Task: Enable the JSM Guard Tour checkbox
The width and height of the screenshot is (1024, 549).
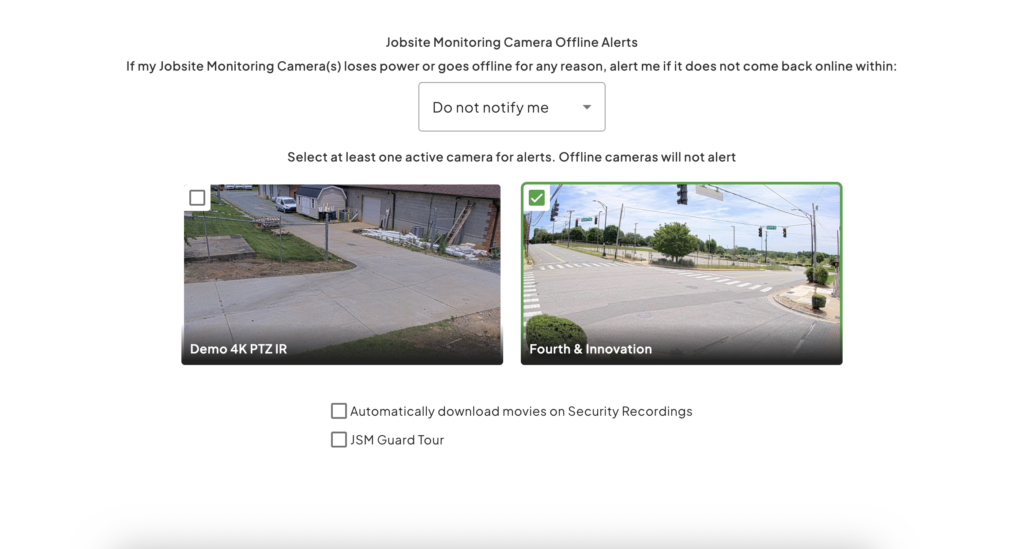Action: (x=338, y=439)
